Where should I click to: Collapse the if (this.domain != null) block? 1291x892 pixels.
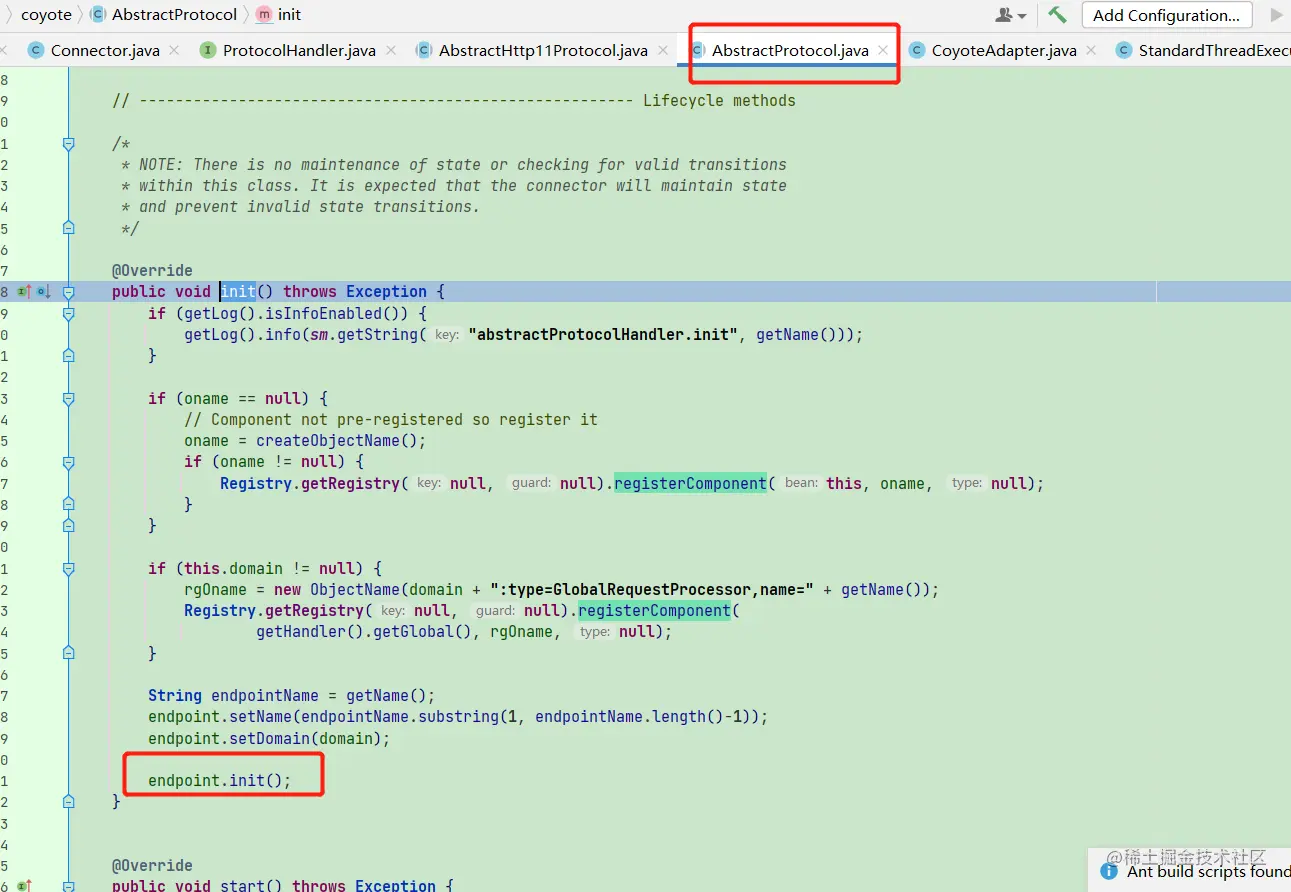(x=68, y=568)
